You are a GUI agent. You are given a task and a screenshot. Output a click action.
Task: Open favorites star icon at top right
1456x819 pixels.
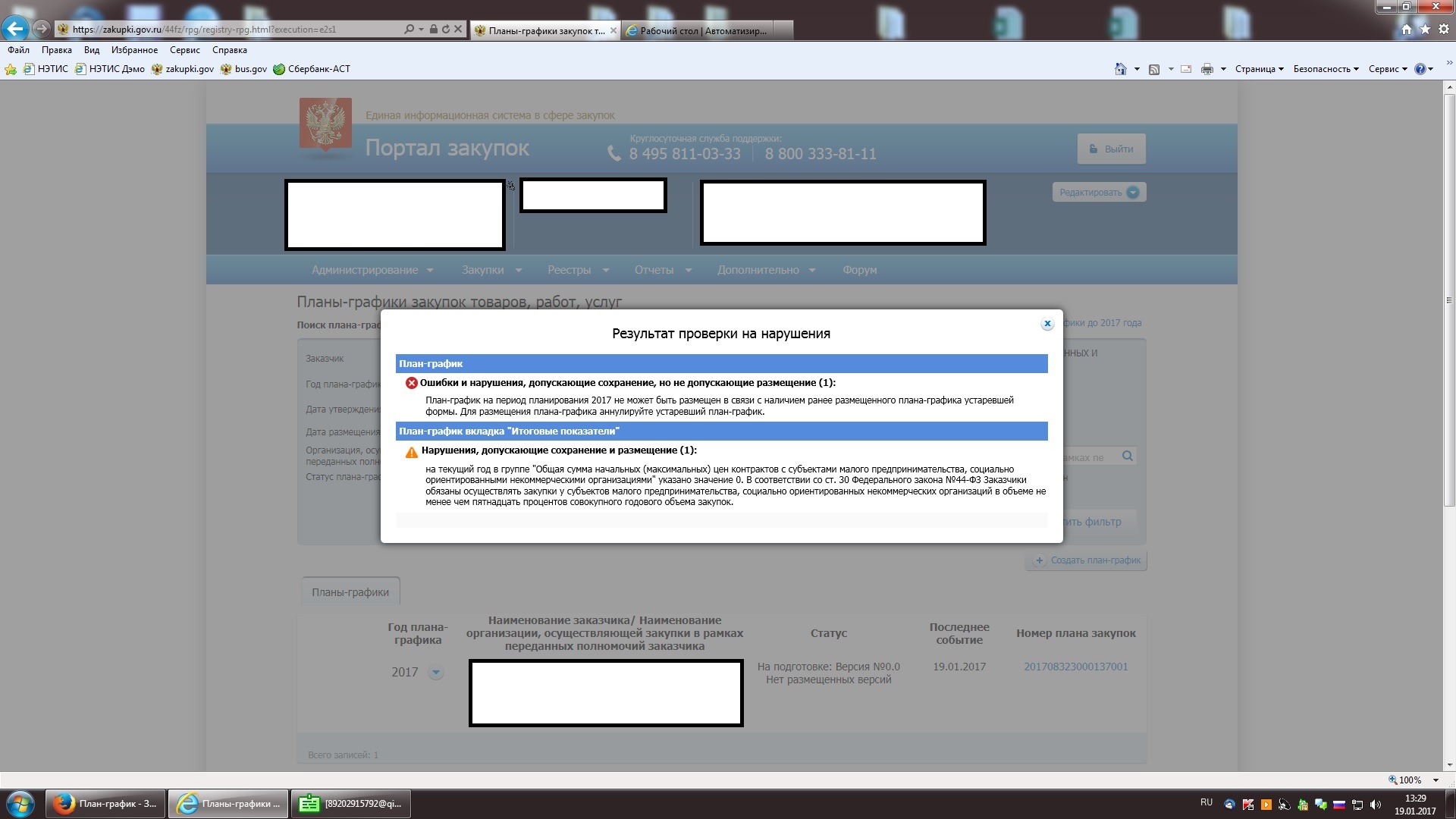pyautogui.click(x=1425, y=29)
